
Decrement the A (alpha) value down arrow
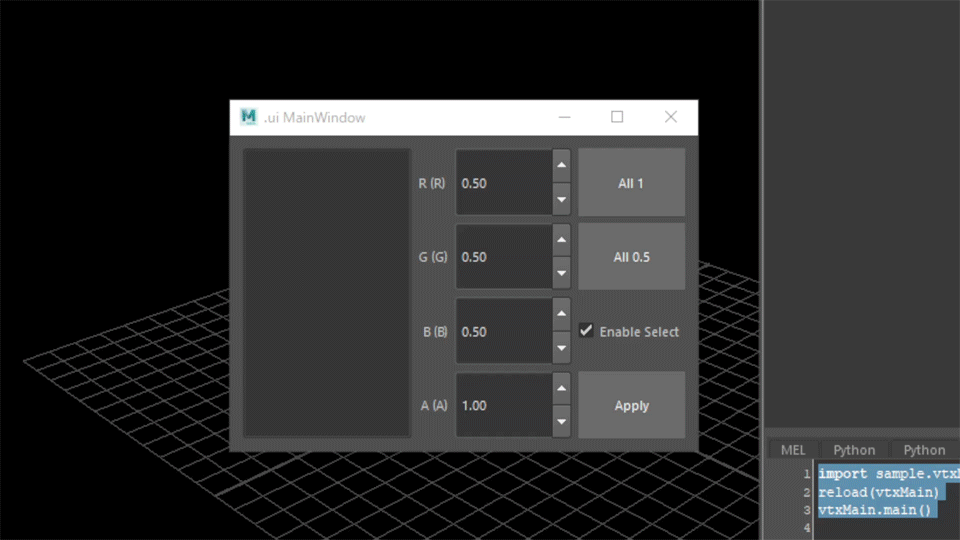[x=561, y=422]
